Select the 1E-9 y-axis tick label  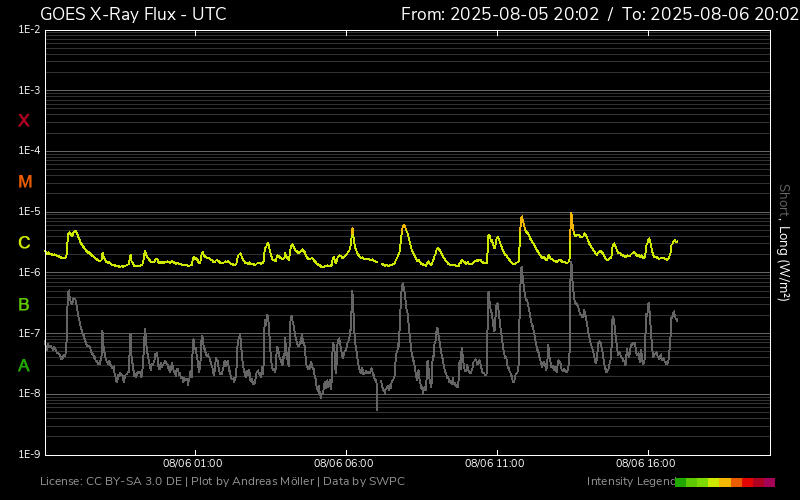tap(29, 454)
